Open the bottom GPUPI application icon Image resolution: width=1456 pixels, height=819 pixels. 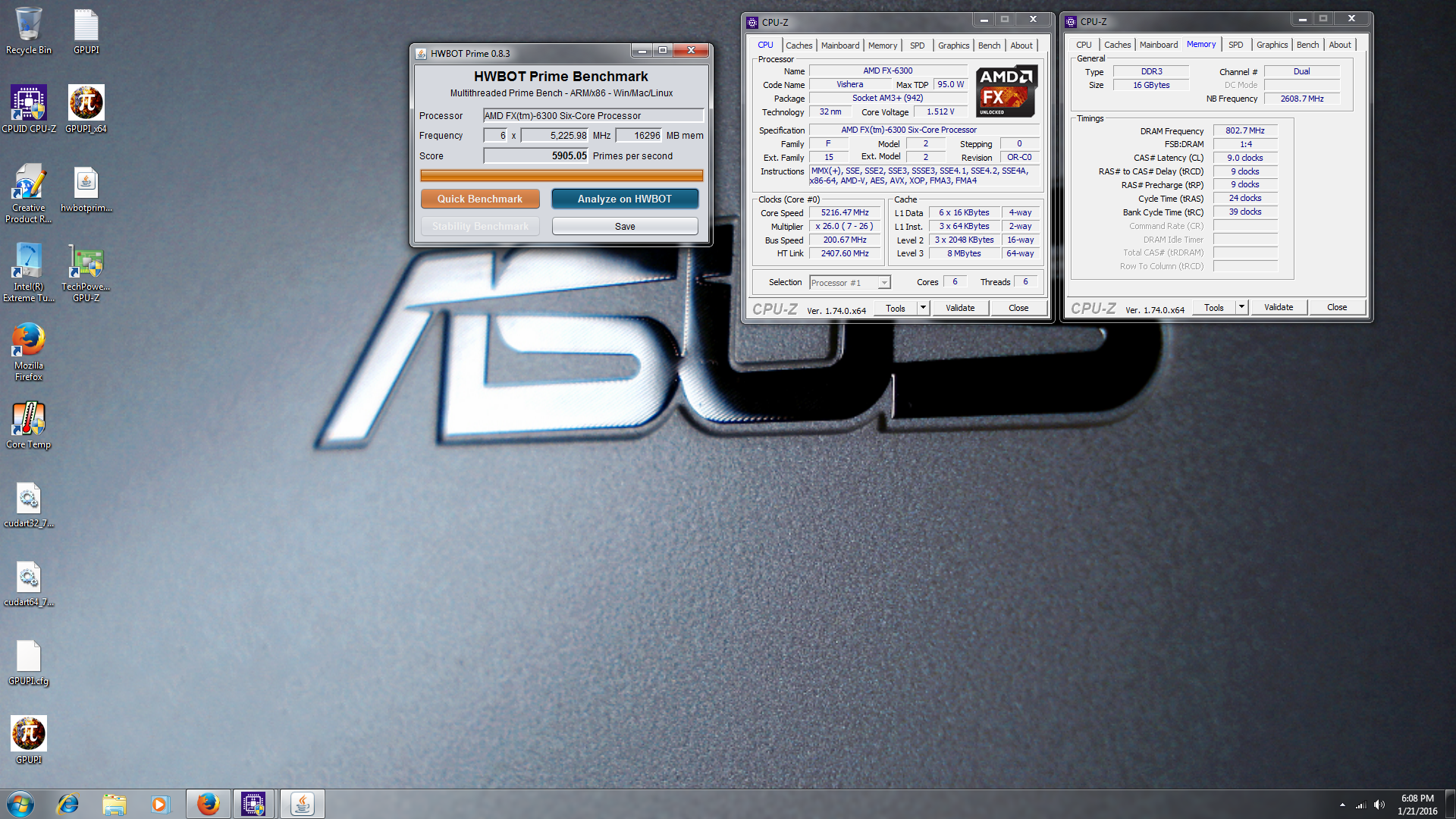click(29, 740)
